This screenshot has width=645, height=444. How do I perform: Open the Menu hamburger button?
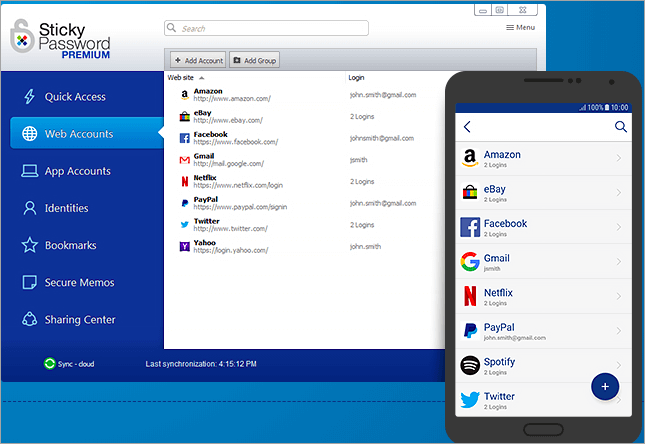(x=520, y=27)
